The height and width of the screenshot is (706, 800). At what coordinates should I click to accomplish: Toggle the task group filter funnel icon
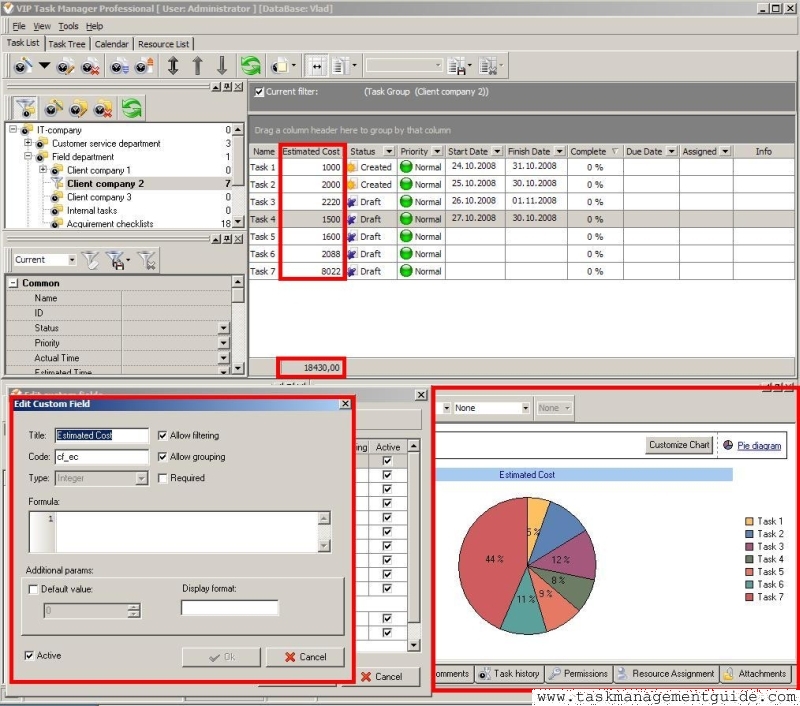(x=25, y=108)
